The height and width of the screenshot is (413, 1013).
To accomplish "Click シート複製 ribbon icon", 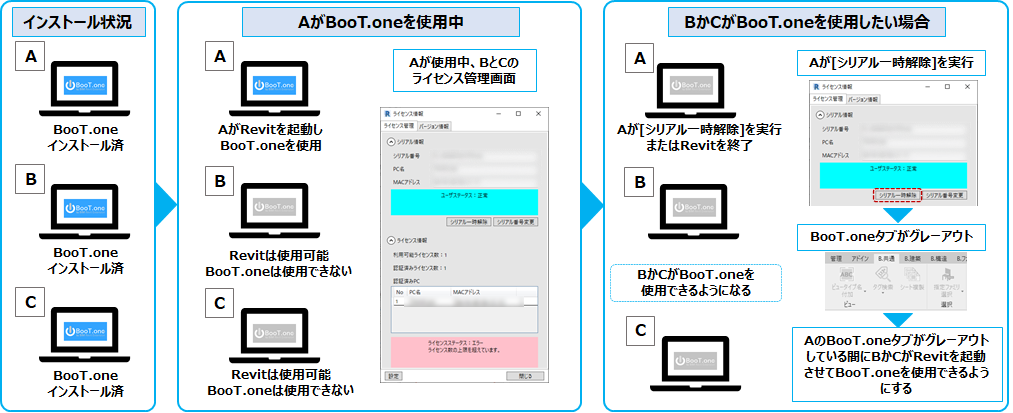I will point(912,274).
